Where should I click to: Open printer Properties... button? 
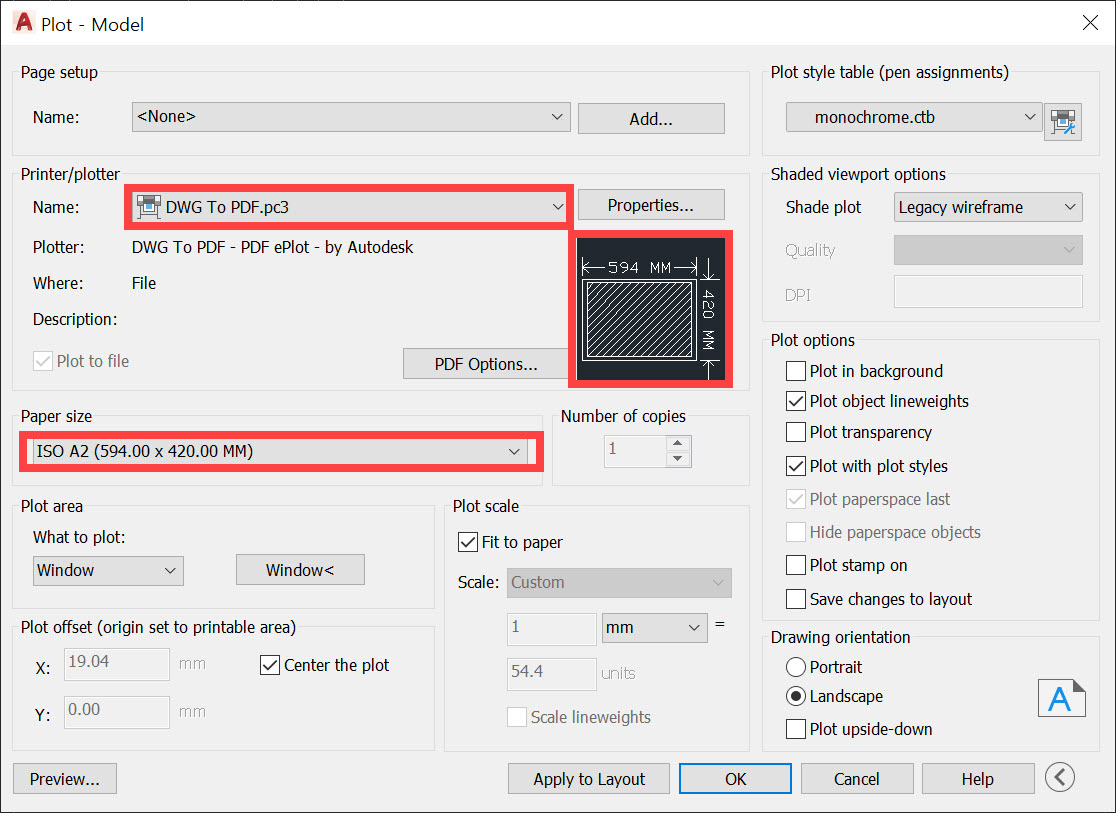pyautogui.click(x=651, y=205)
